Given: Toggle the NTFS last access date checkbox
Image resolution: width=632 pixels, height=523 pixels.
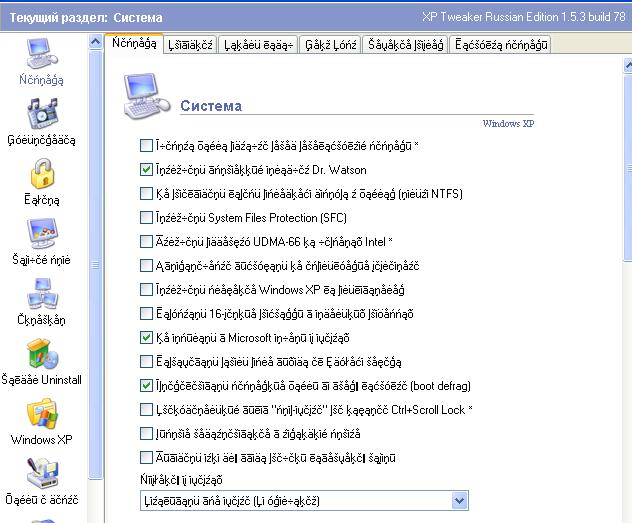Looking at the screenshot, I should (x=146, y=194).
